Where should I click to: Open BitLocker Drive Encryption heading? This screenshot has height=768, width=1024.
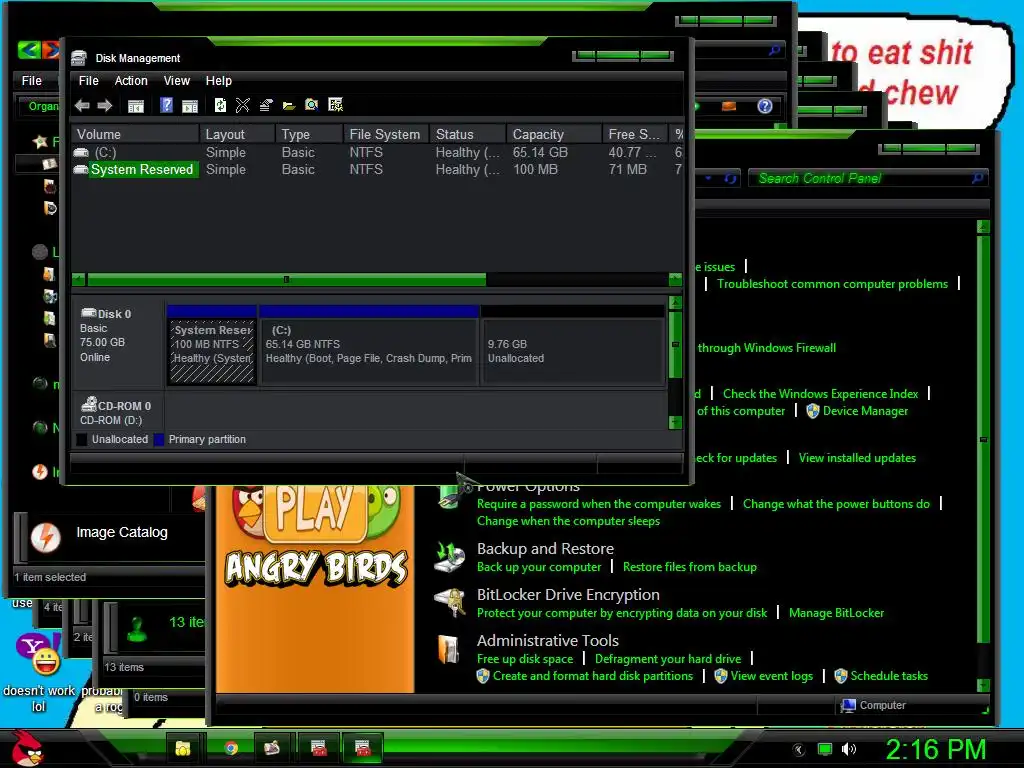[568, 595]
